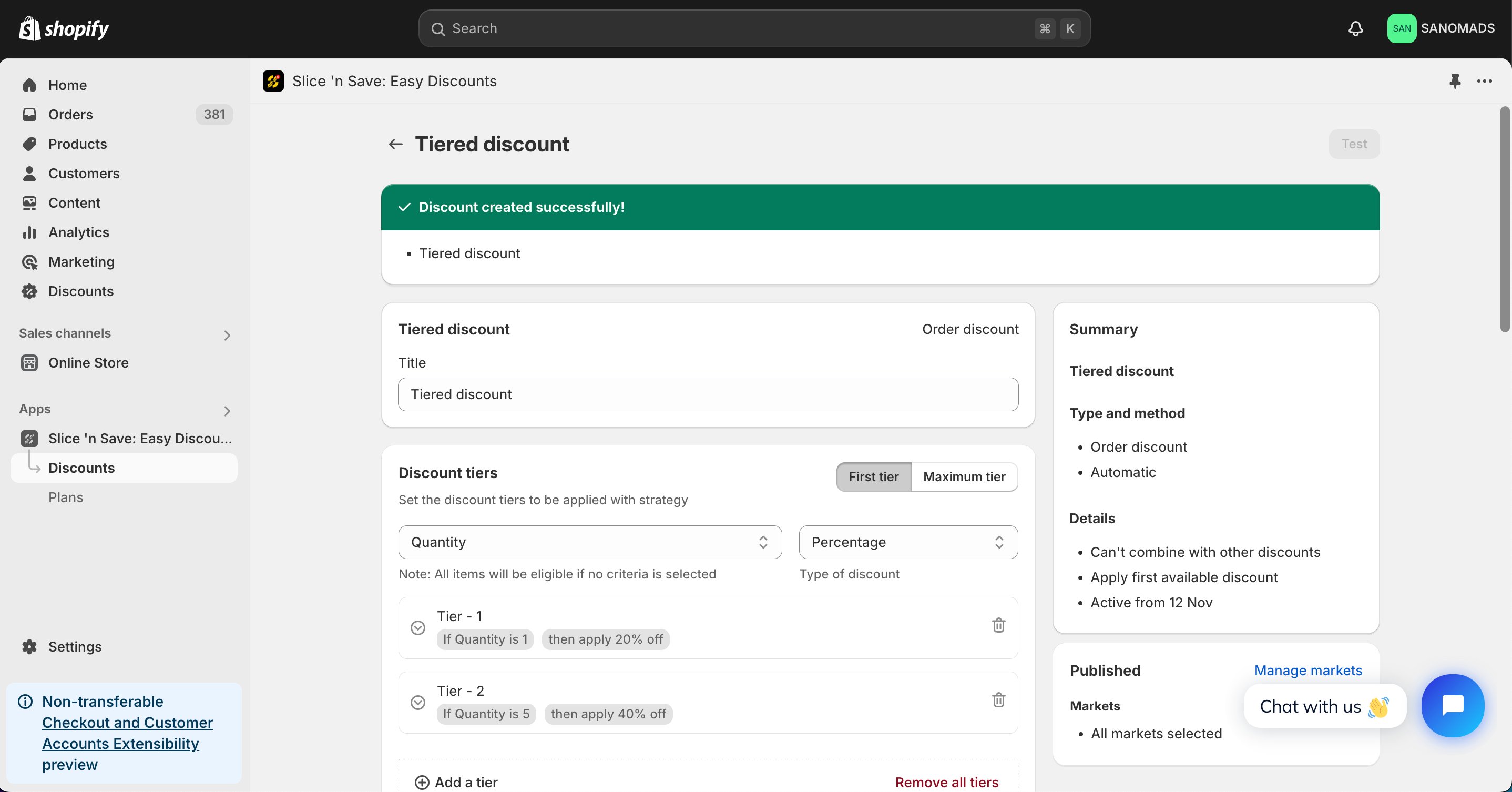
Task: Open the three-dot more actions menu
Action: click(1485, 81)
